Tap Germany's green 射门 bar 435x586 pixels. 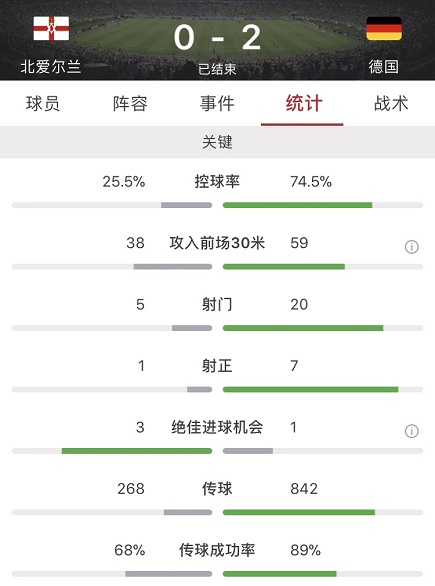(x=303, y=328)
